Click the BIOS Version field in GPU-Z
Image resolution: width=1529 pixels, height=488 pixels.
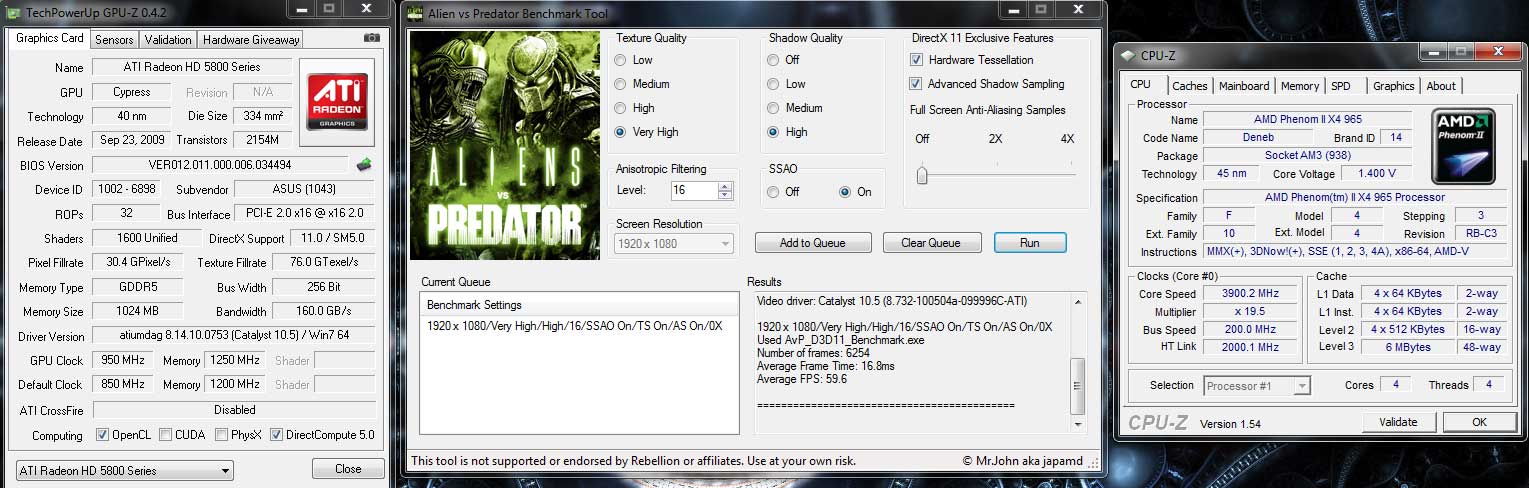pos(221,165)
